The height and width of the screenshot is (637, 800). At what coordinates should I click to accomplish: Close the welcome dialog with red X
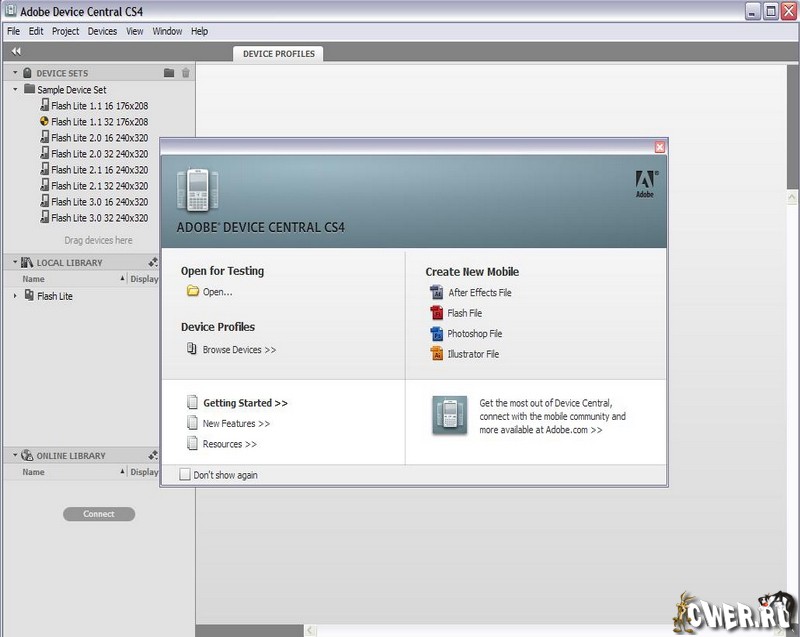(660, 147)
